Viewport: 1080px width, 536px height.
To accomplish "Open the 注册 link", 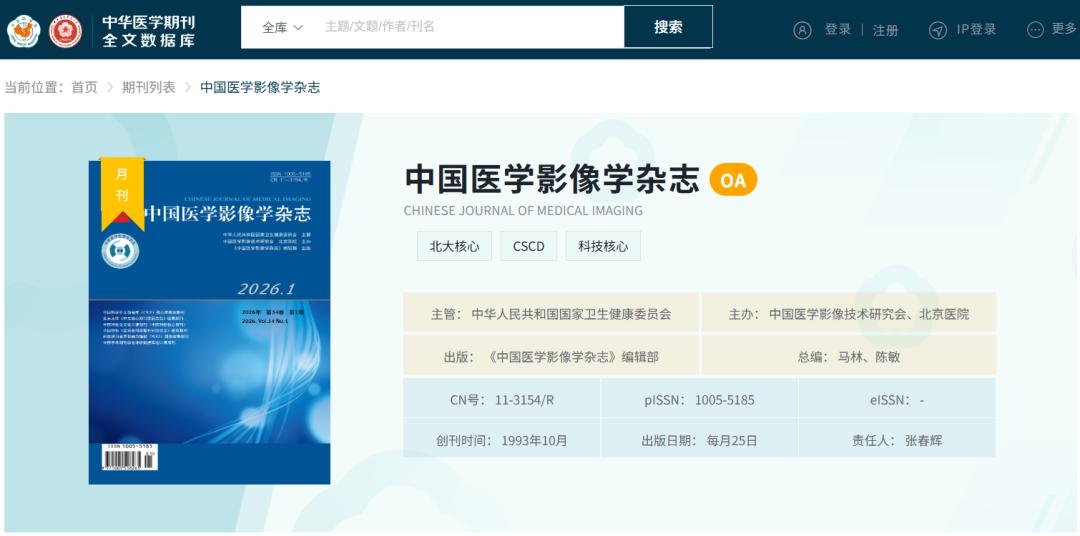I will click(x=886, y=30).
